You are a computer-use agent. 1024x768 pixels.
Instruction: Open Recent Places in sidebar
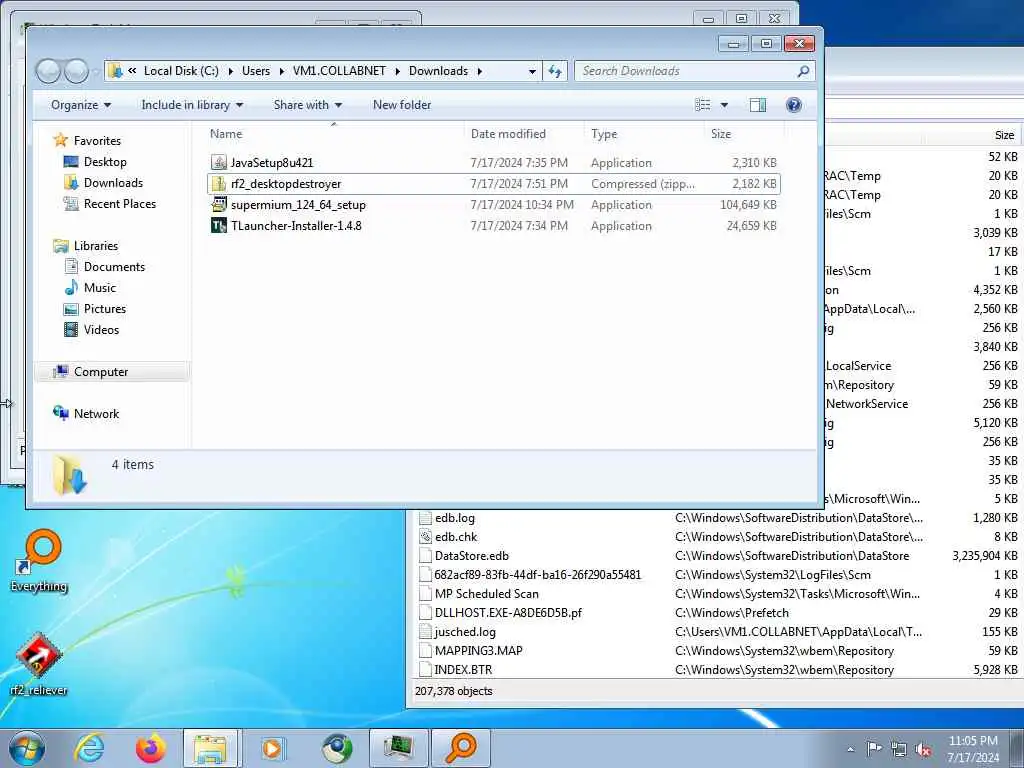point(119,204)
